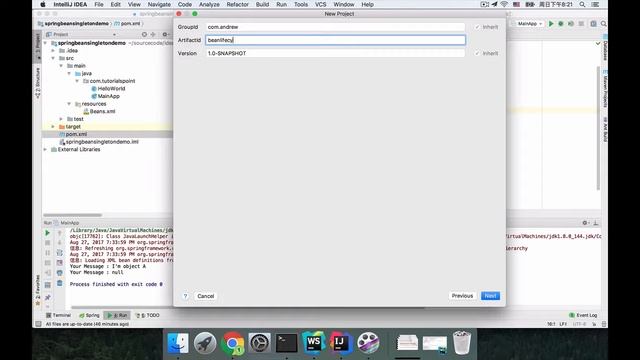640x360 pixels.
Task: Collapse the com.tutorialspoint package
Action: point(77,81)
